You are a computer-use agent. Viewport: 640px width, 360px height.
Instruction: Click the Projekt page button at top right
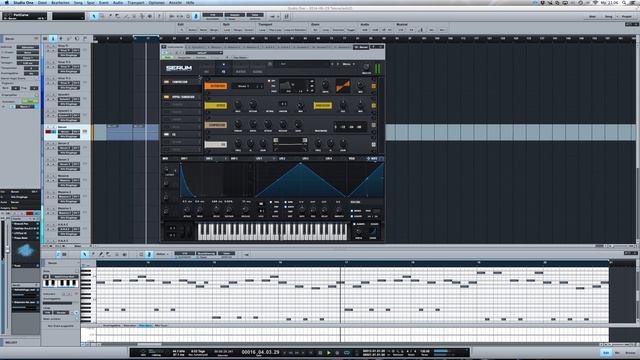pos(627,16)
